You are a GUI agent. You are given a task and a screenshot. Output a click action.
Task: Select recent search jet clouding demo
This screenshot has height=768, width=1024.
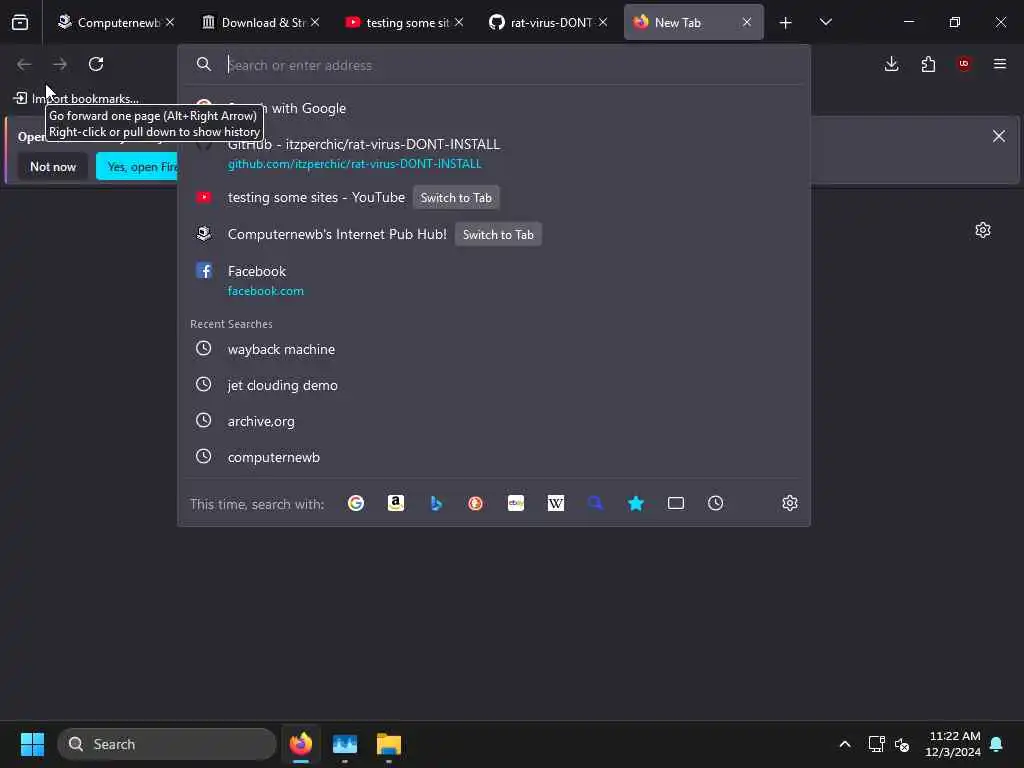click(x=494, y=385)
